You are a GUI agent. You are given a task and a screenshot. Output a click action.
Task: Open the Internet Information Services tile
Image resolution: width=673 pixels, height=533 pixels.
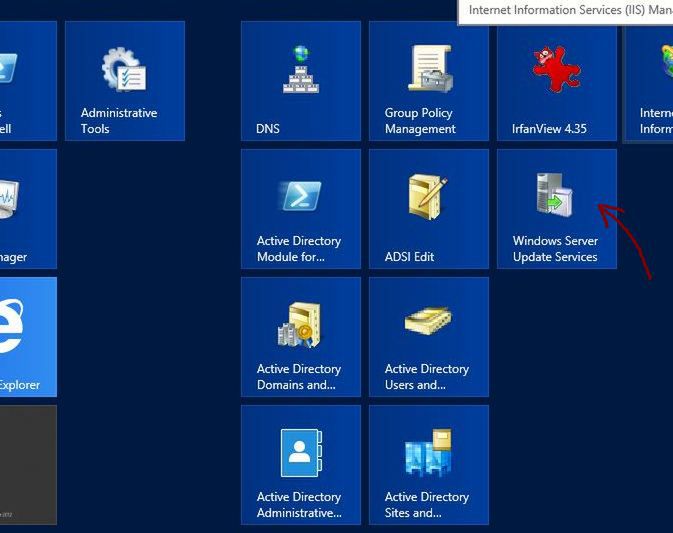(x=649, y=84)
